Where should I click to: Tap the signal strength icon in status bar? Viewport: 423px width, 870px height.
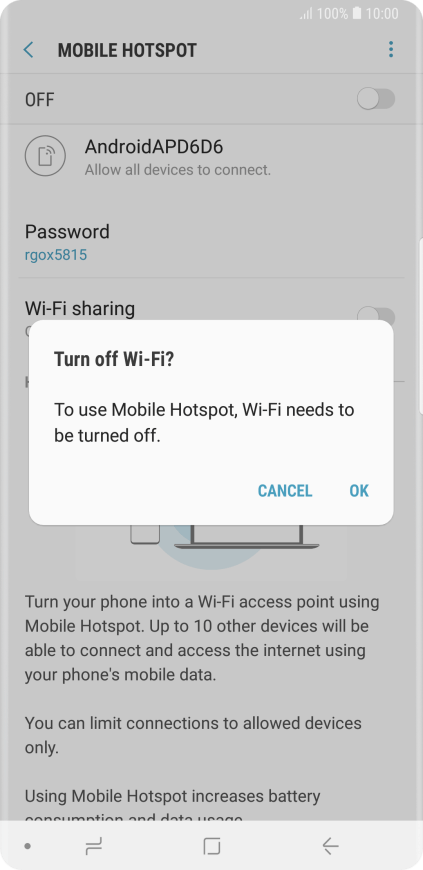pos(306,13)
